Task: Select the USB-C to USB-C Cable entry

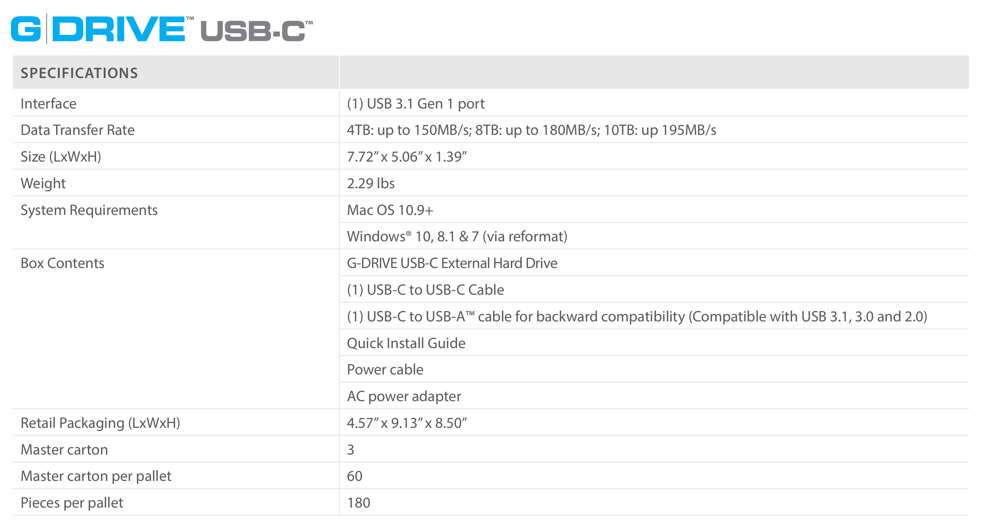Action: coord(425,290)
